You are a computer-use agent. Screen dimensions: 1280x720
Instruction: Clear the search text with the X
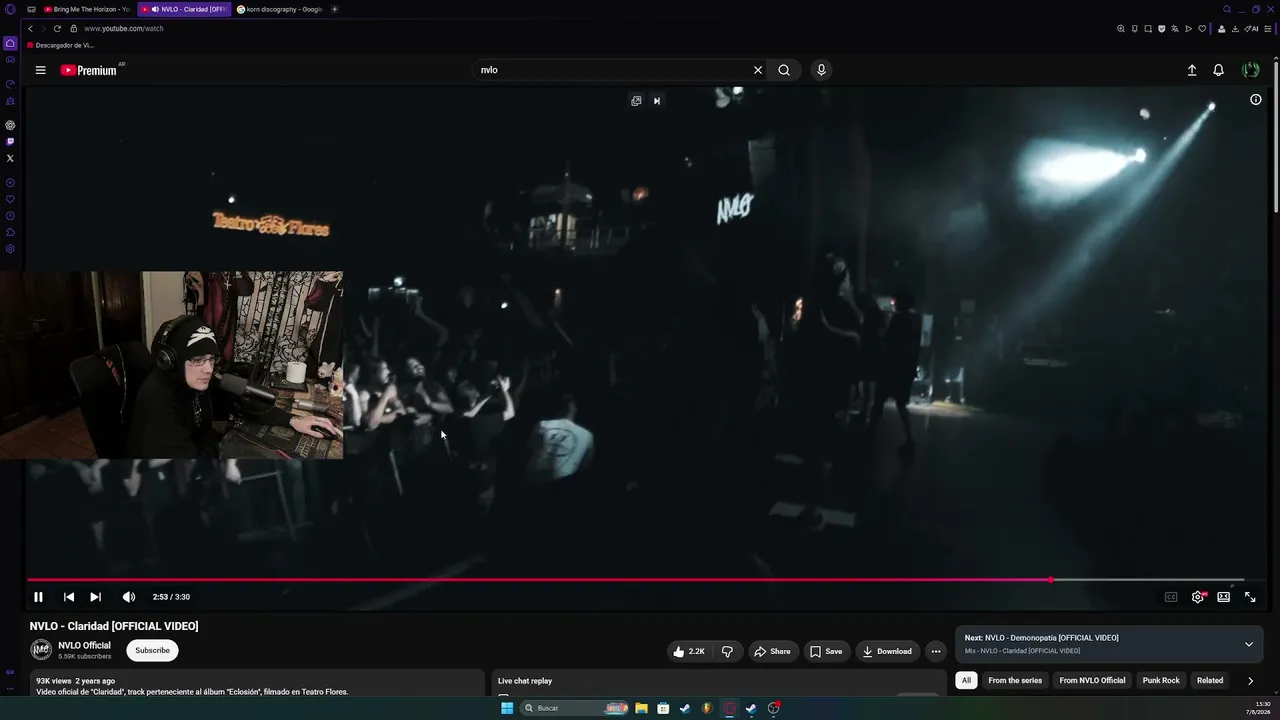tap(758, 70)
